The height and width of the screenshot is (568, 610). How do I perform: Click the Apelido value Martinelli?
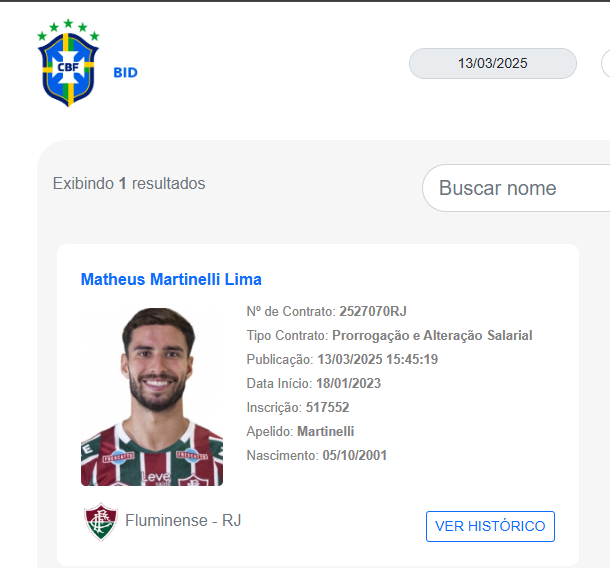(325, 431)
